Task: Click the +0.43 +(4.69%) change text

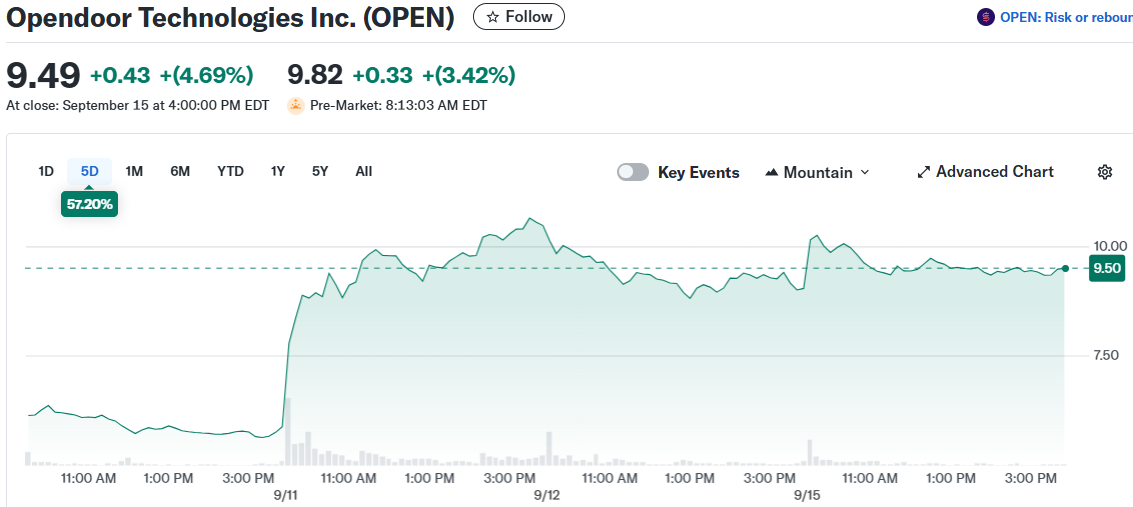Action: (171, 75)
